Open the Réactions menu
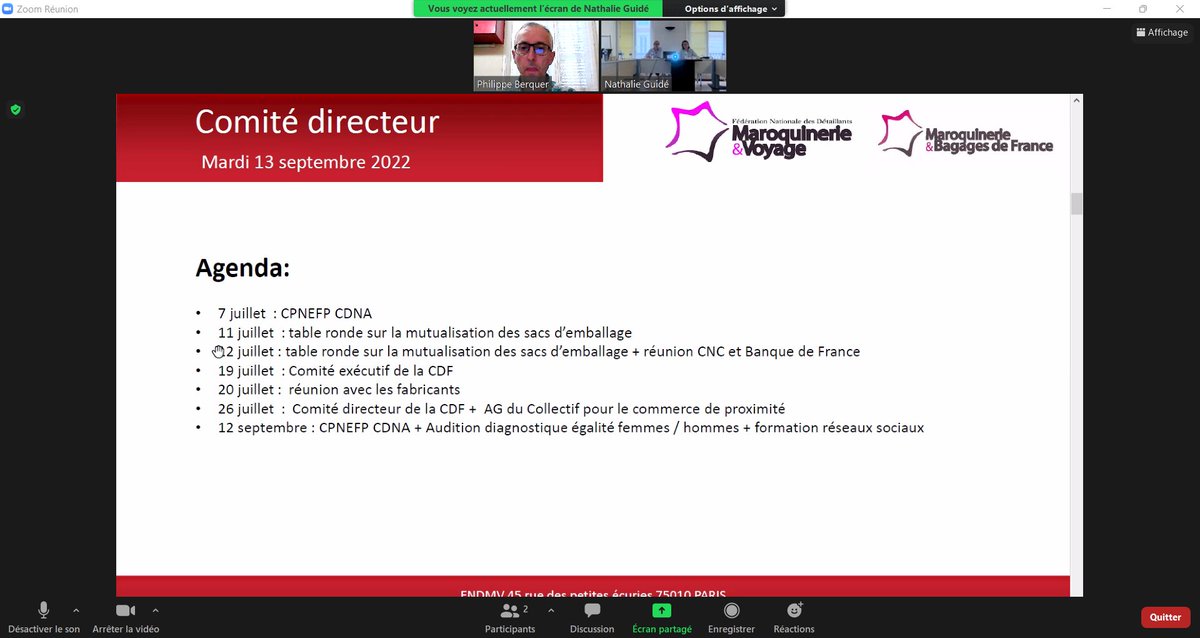 (794, 617)
